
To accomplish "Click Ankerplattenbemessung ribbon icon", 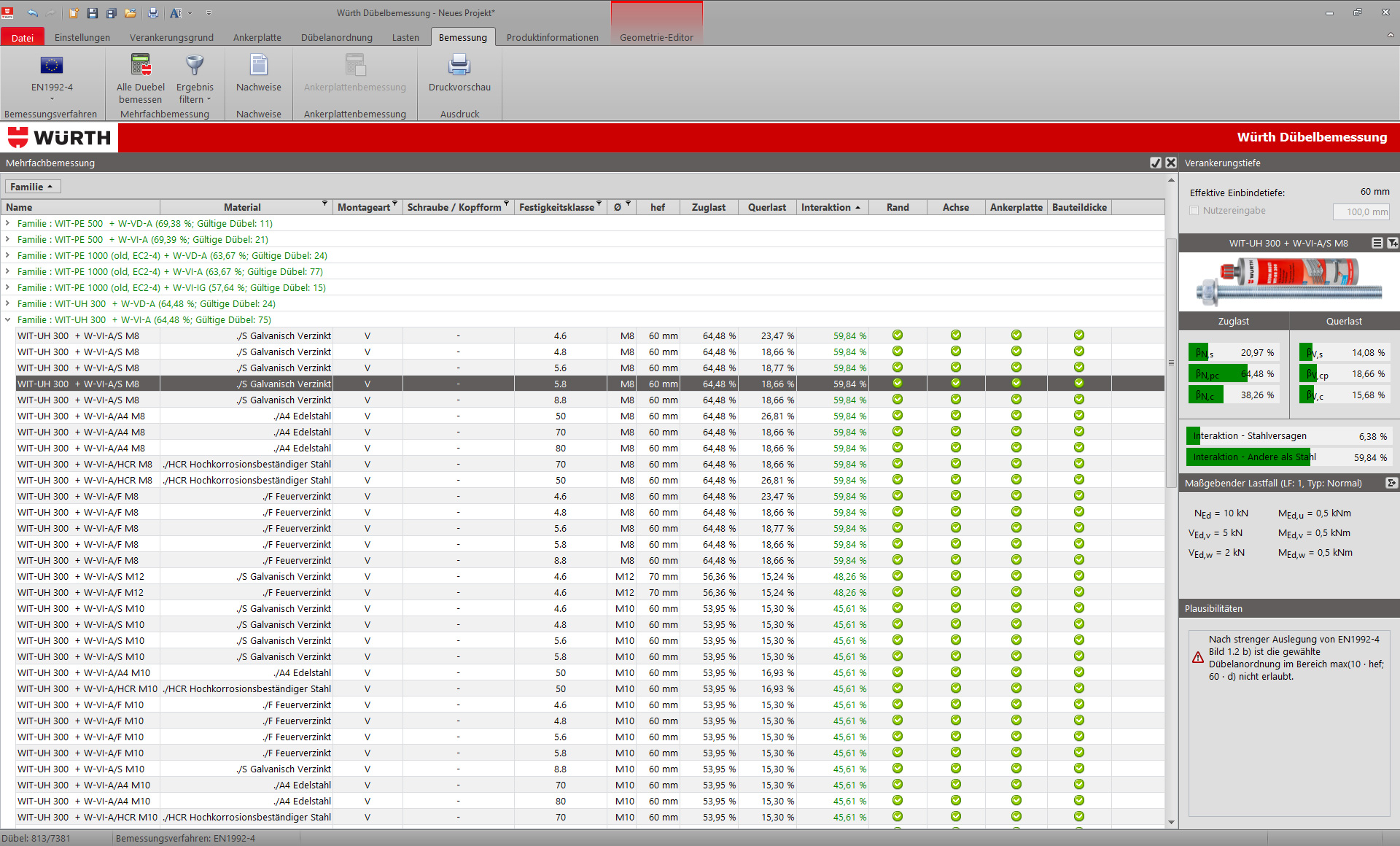I will pos(355,65).
